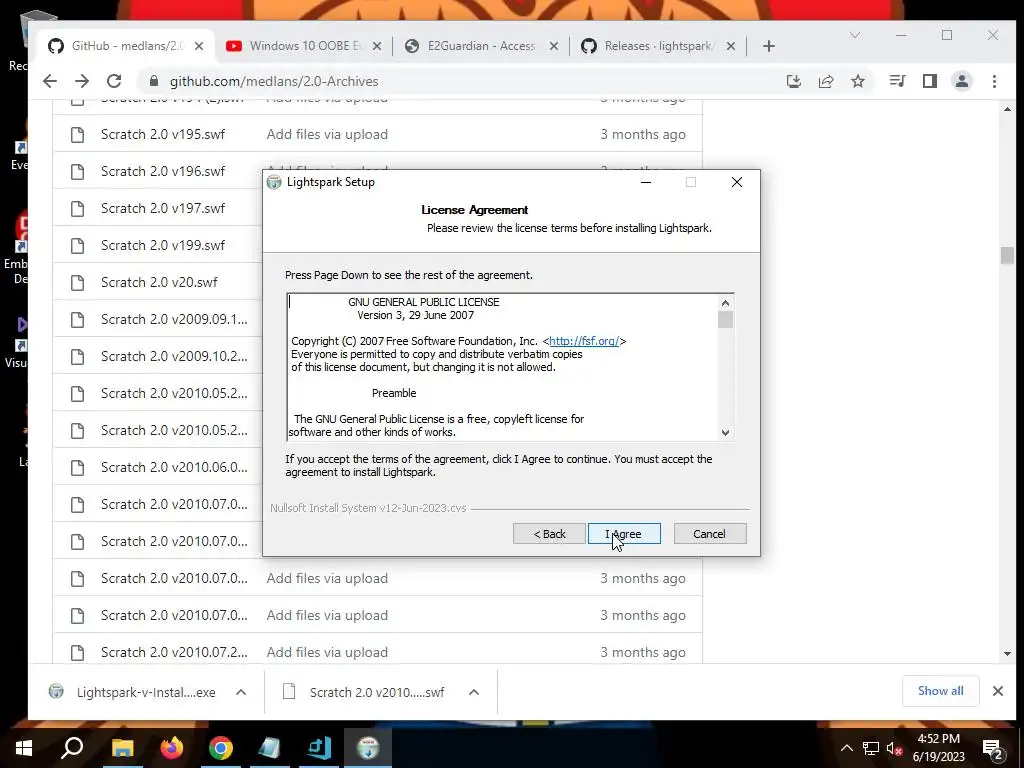Click the file icon beside Scratch 2.0 v195.swf

pos(78,135)
